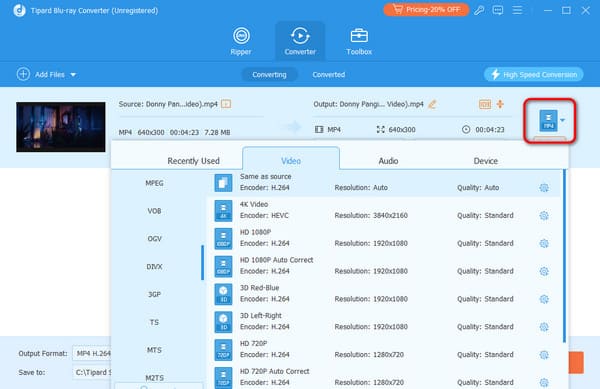Viewport: 600px width, 389px height.
Task: Open the feedback chat icon
Action: click(498, 10)
